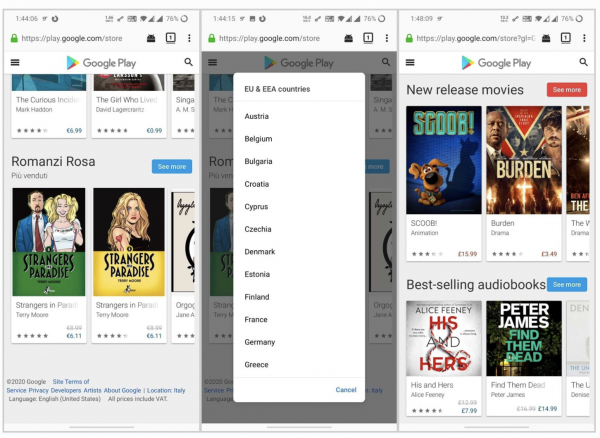Tap incognito-style icon in middle screen address bar
The width and height of the screenshot is (600, 438).
coord(349,38)
